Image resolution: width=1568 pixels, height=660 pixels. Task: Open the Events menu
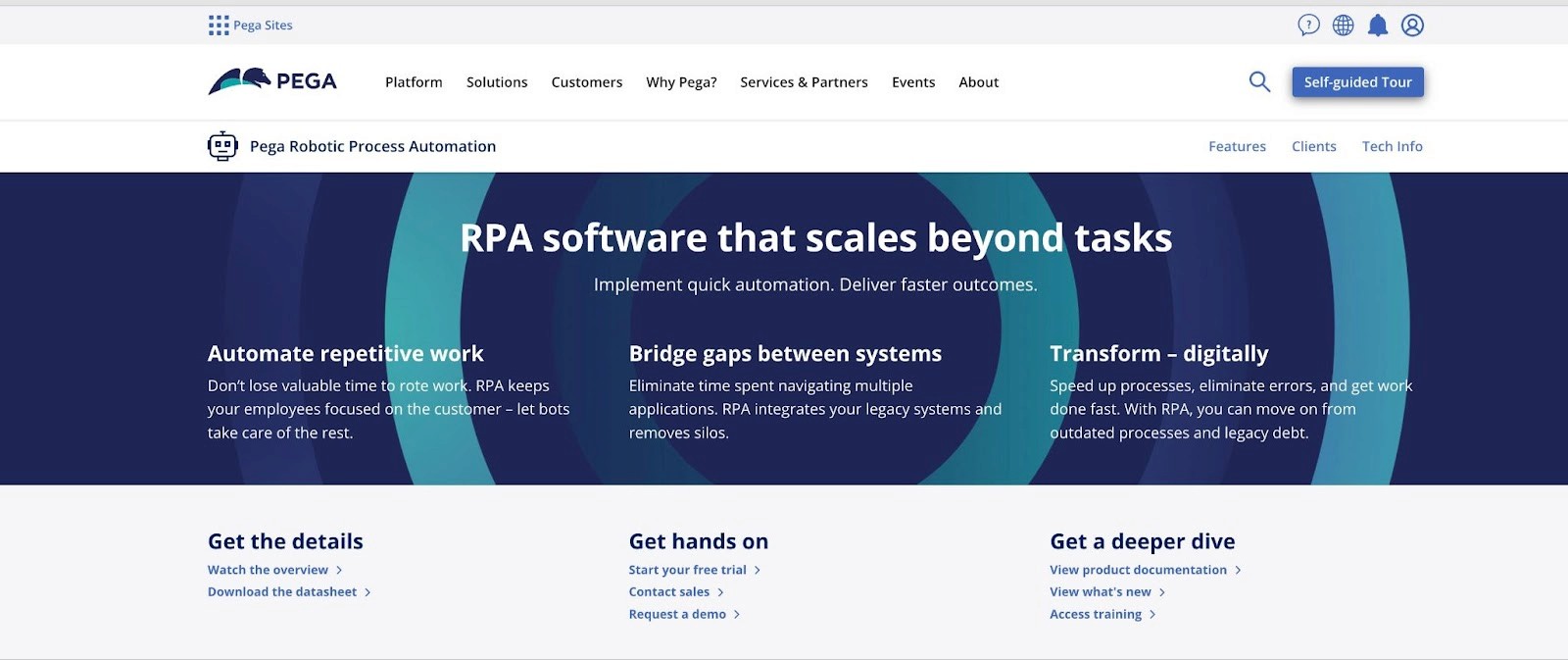pyautogui.click(x=913, y=82)
